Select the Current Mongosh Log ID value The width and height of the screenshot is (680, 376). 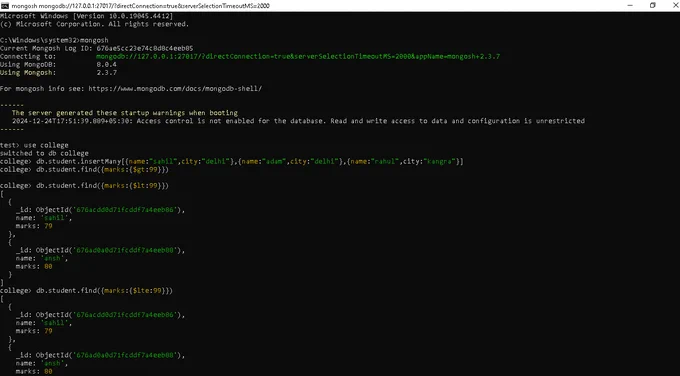(x=145, y=48)
